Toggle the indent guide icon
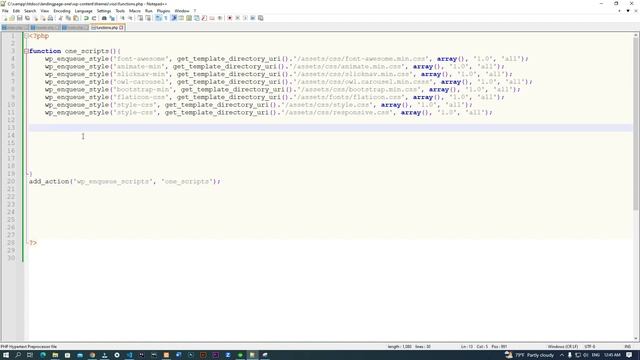Viewport: 640px width, 360px height. click(x=173, y=18)
